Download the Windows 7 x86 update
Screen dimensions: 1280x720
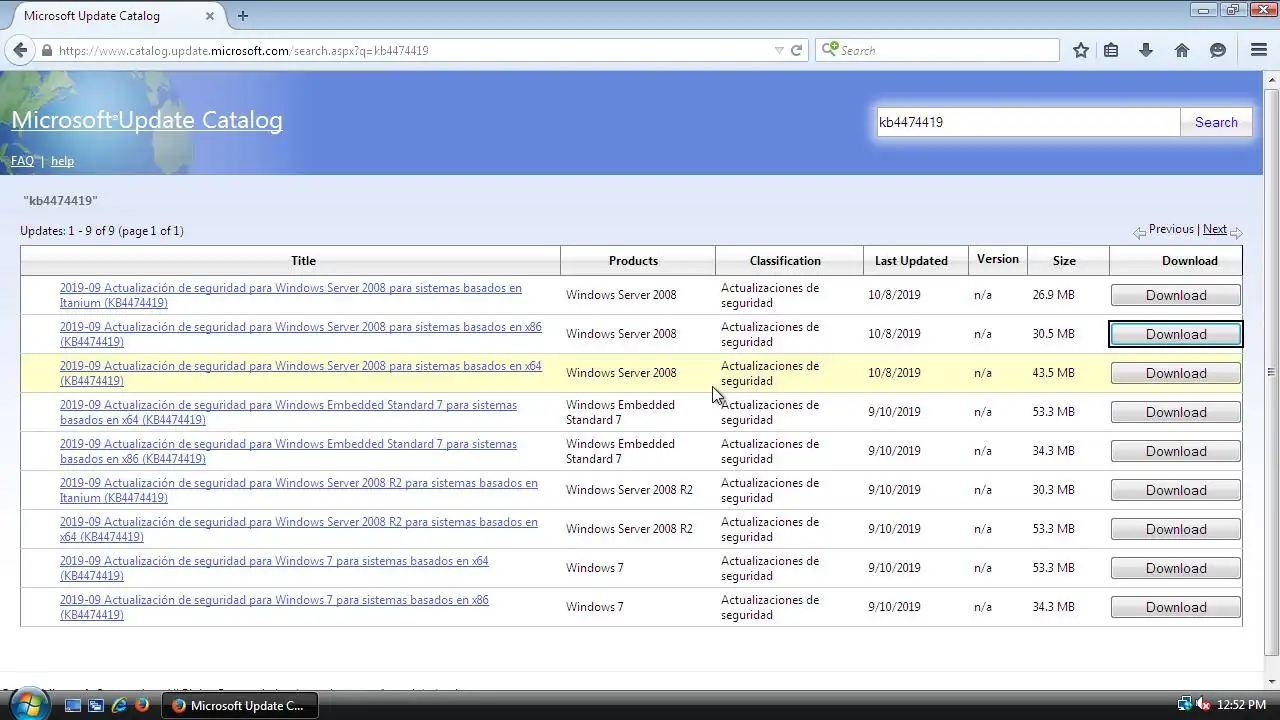(1176, 607)
